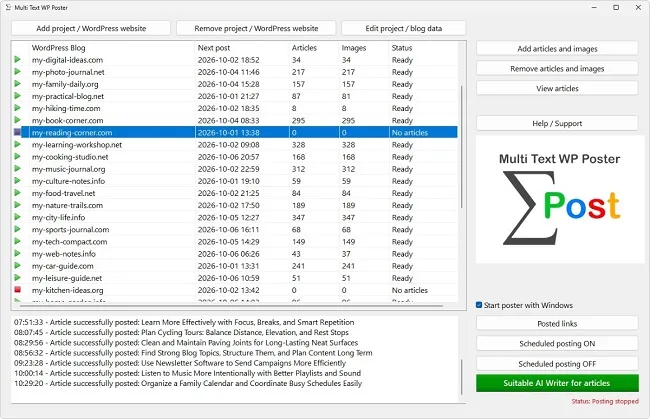Click stop icon for my-reading-corner.com
Image resolution: width=650 pixels, height=419 pixels.
(17, 132)
